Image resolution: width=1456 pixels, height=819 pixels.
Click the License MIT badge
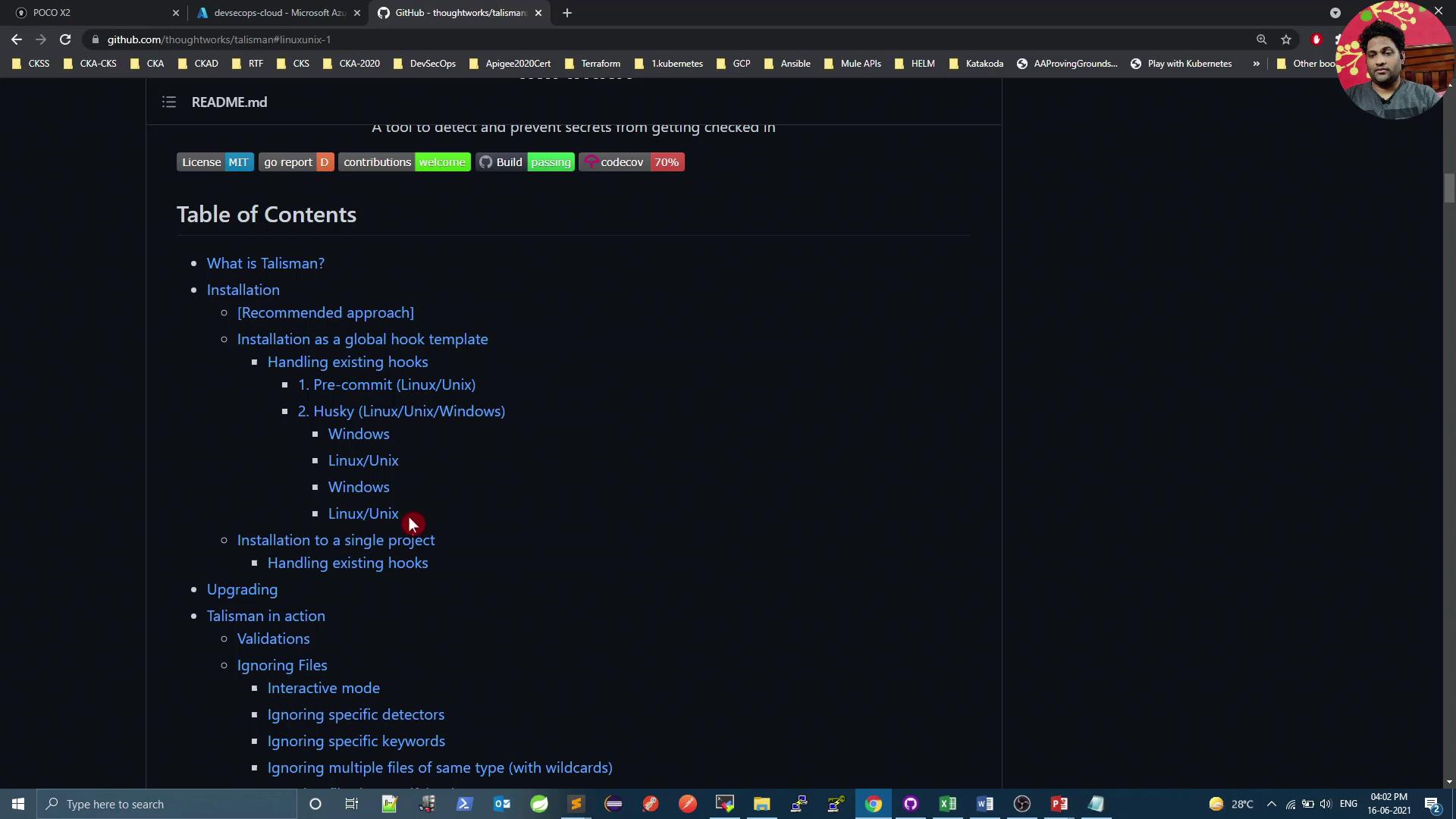pyautogui.click(x=215, y=162)
